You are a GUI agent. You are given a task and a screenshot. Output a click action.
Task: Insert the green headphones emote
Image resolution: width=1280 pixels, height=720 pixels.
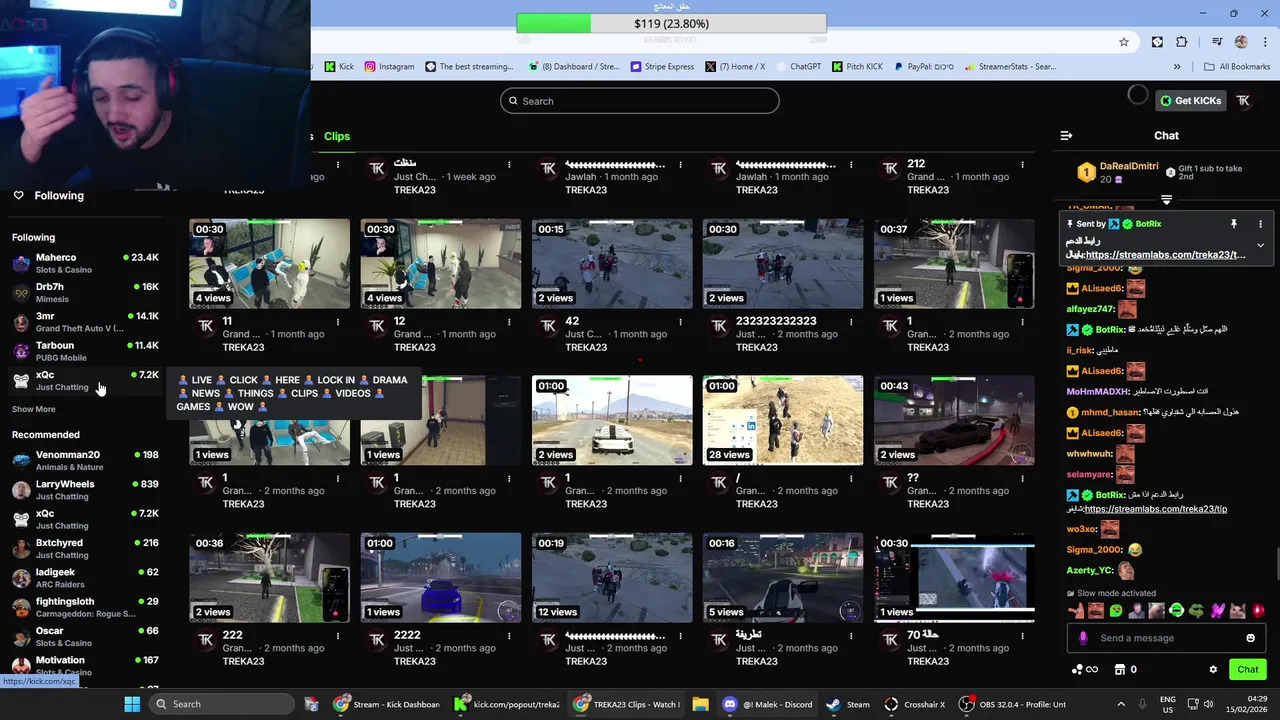click(1177, 610)
